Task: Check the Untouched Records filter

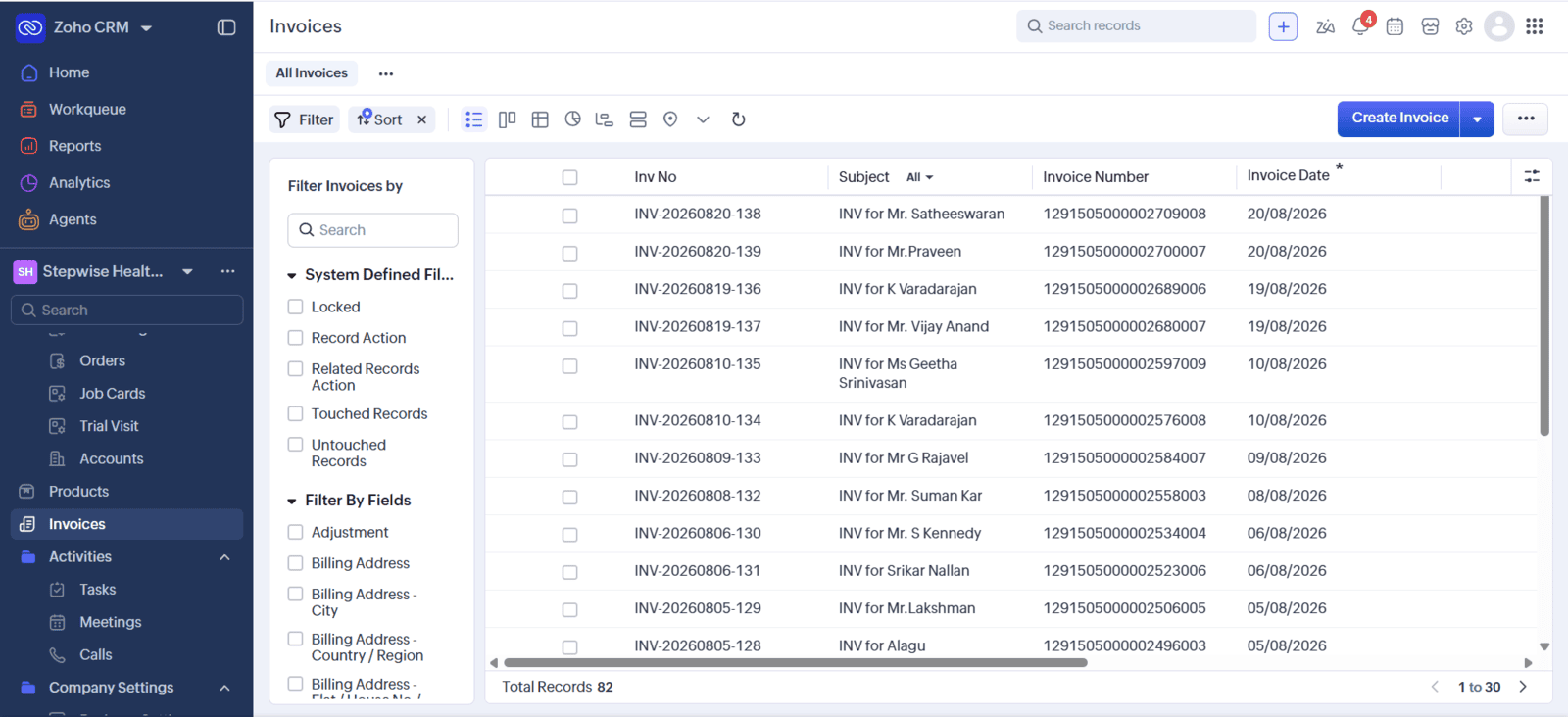Action: (x=295, y=445)
